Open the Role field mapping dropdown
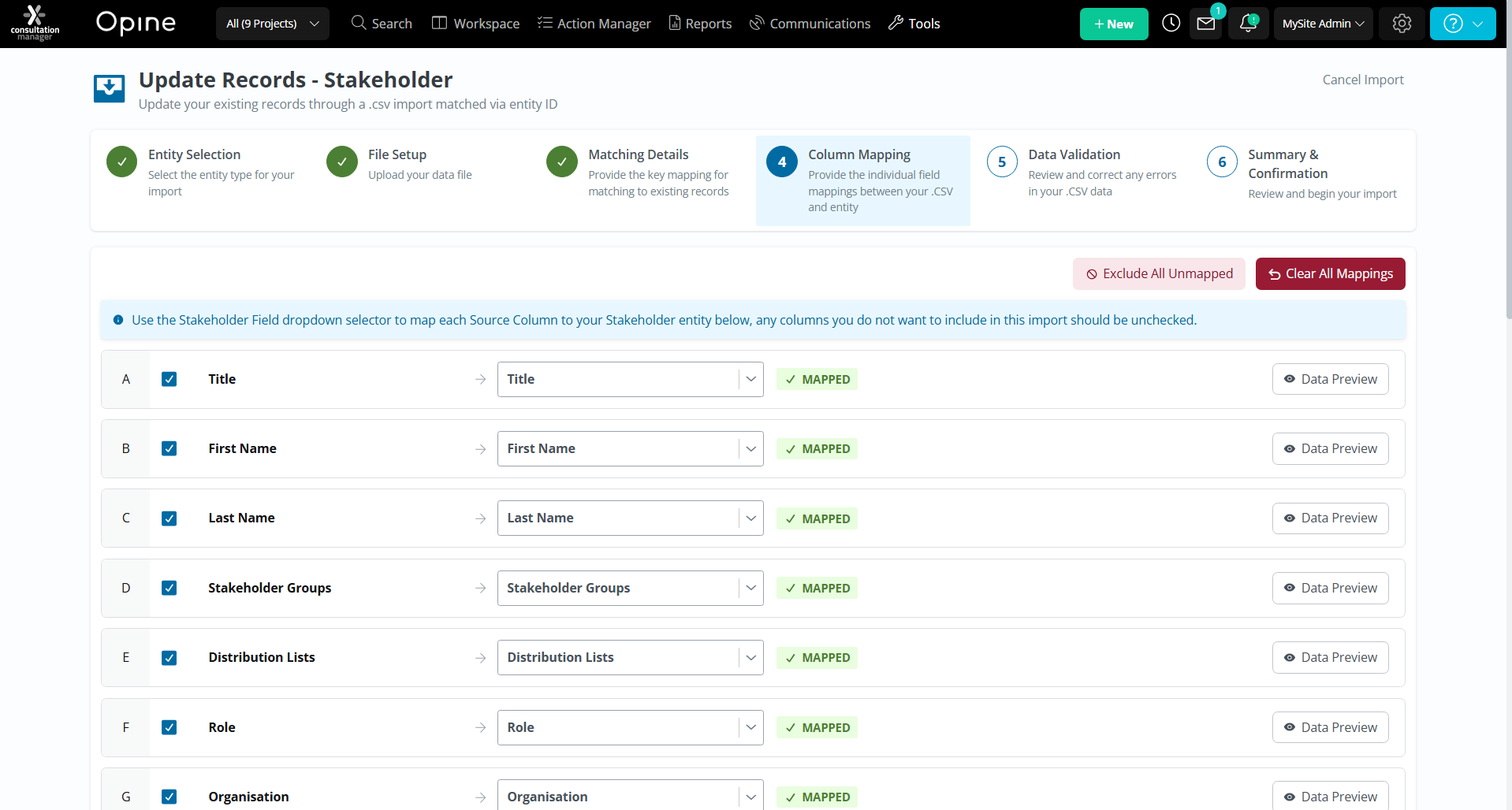Viewport: 1512px width, 810px height. [631, 727]
